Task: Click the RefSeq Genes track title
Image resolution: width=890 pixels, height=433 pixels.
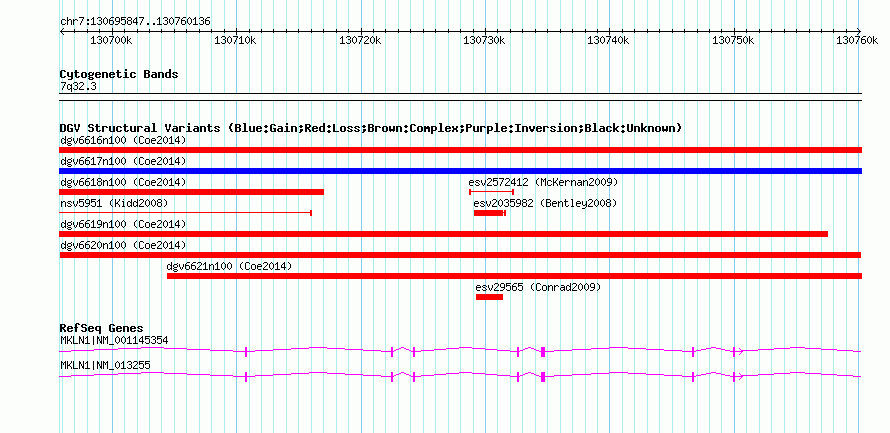Action: pyautogui.click(x=101, y=329)
